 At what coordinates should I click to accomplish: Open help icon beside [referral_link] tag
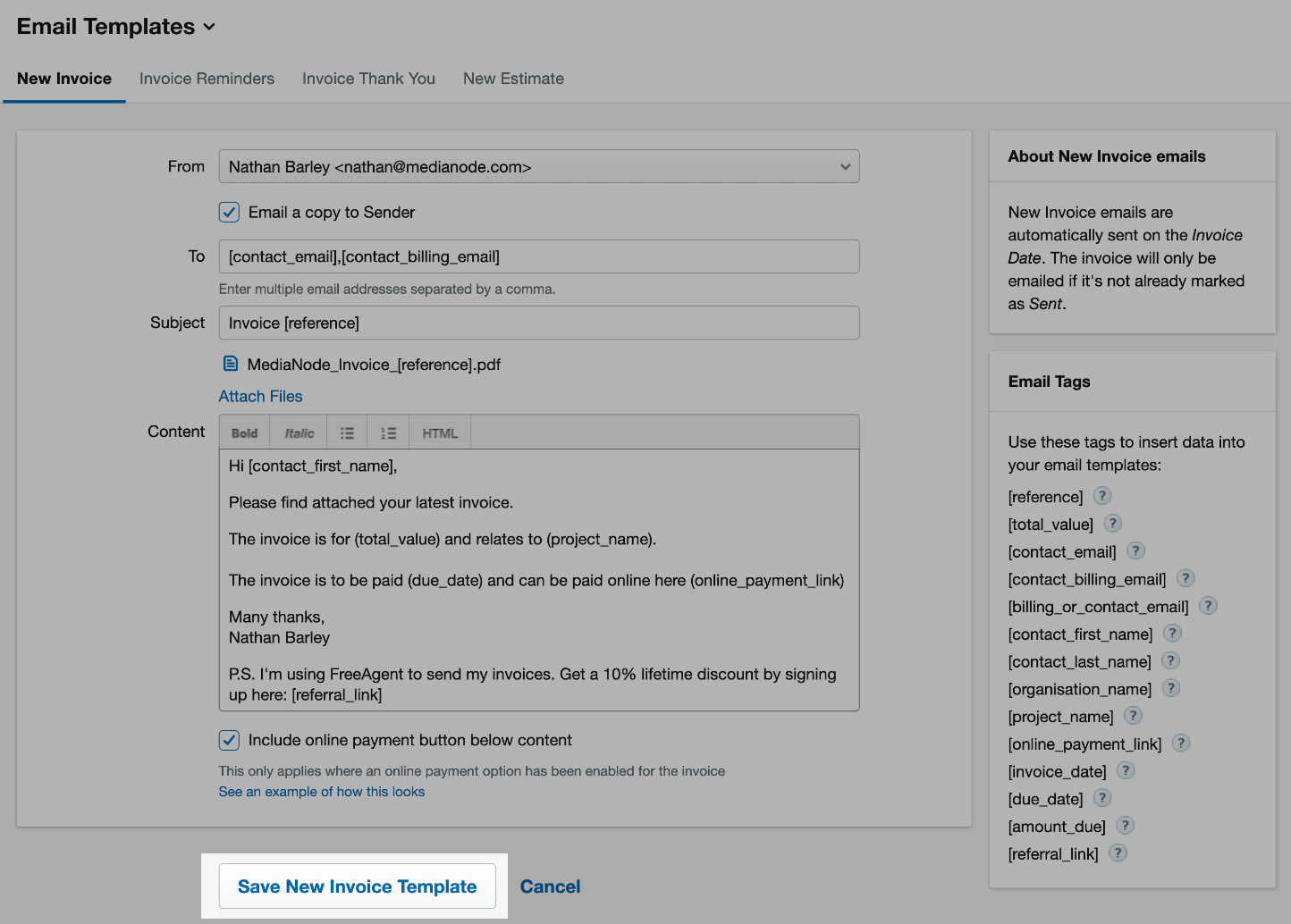[1118, 853]
